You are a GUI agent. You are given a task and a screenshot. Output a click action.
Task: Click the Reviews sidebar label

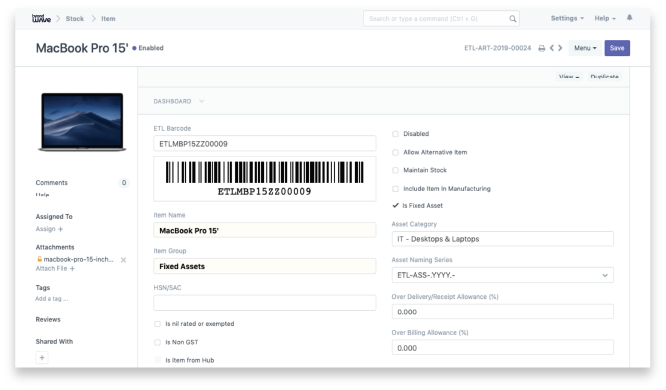pyautogui.click(x=48, y=319)
